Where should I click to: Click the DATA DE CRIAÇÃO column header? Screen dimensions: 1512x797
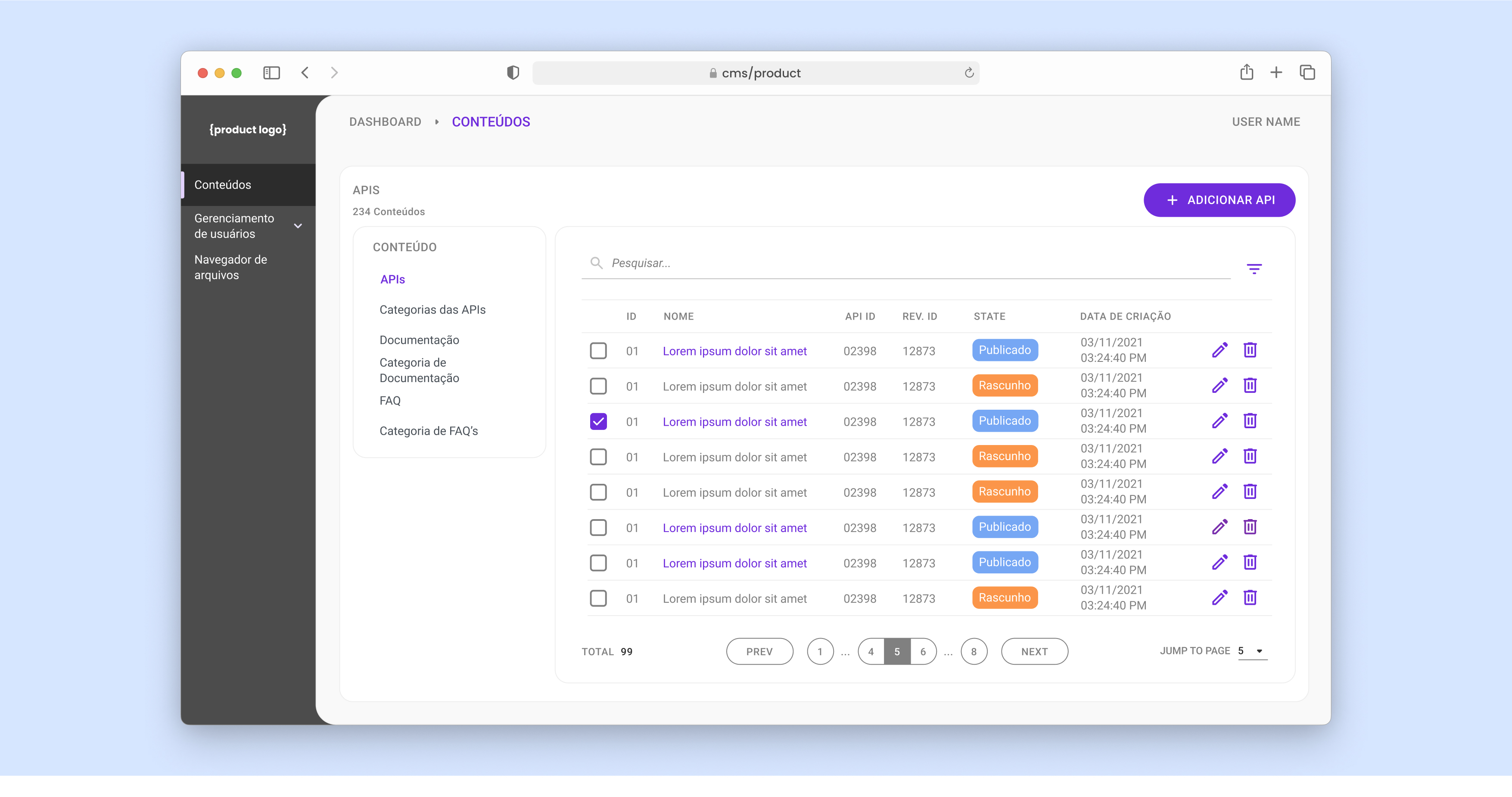click(x=1125, y=316)
